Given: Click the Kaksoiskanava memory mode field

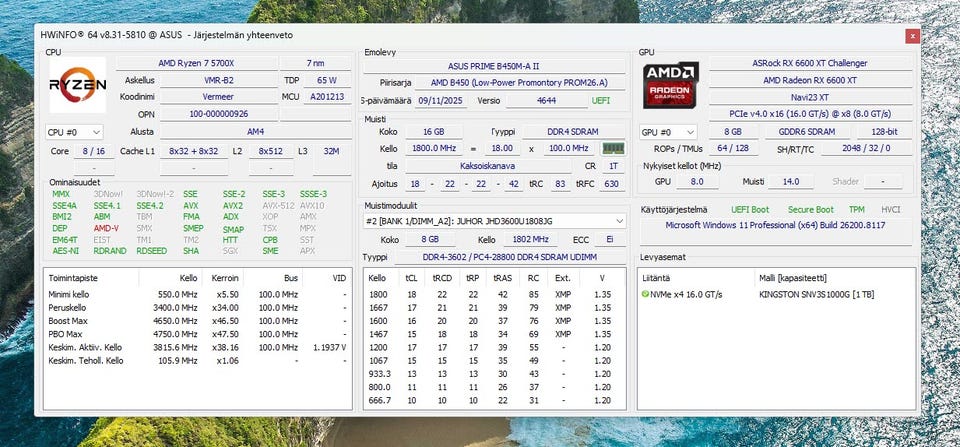Looking at the screenshot, I should 488,165.
